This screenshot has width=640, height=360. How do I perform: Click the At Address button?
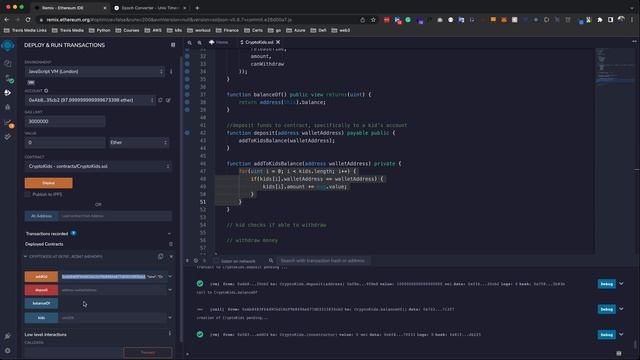41,216
